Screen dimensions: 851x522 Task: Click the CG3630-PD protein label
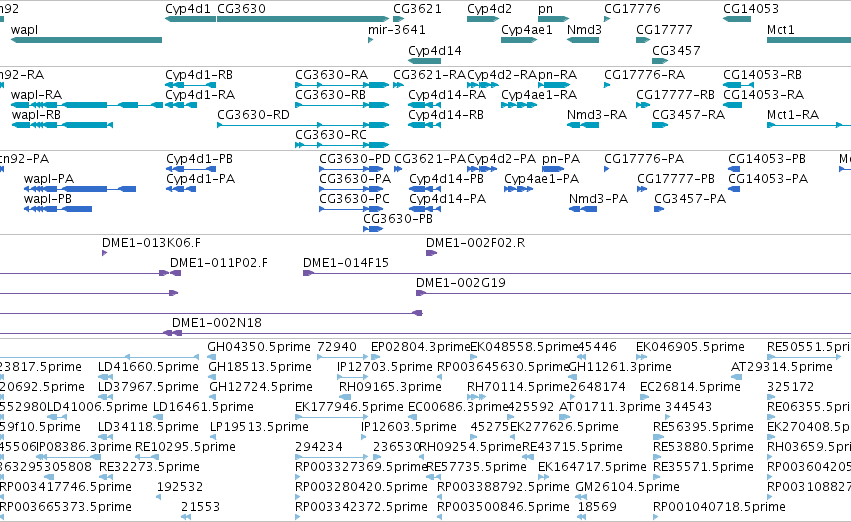[x=355, y=158]
